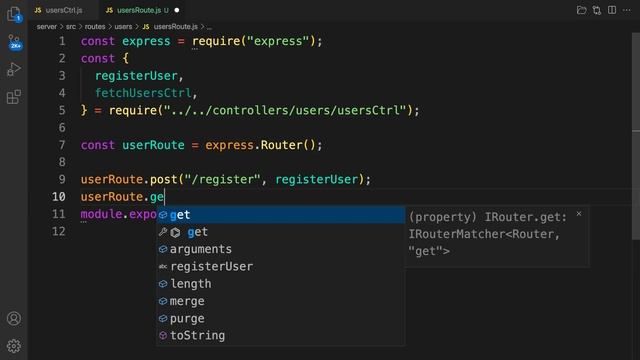Click the editor vertical scrollbar
The width and height of the screenshot is (640, 360).
pos(636,137)
